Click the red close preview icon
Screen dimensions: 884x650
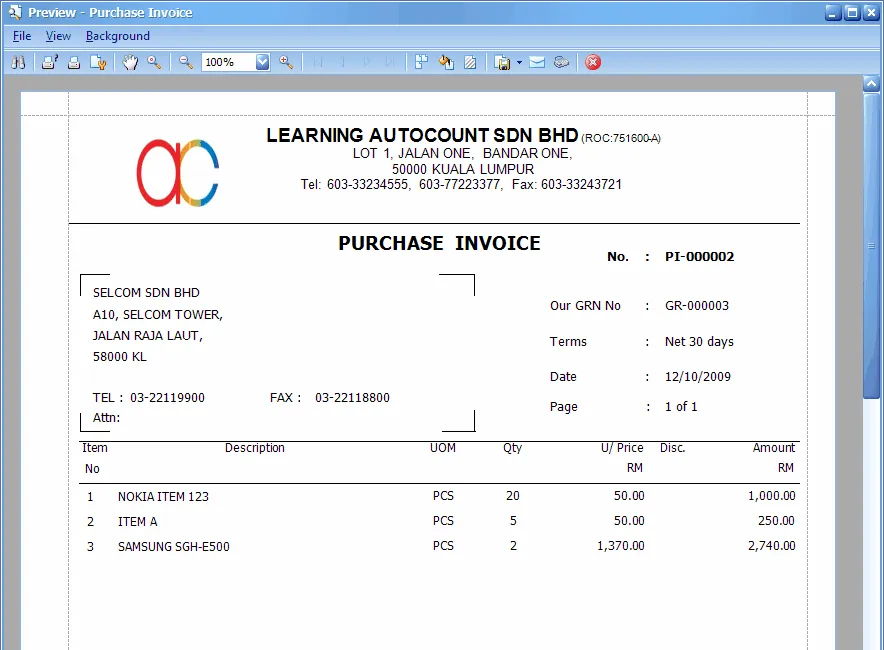click(x=593, y=62)
